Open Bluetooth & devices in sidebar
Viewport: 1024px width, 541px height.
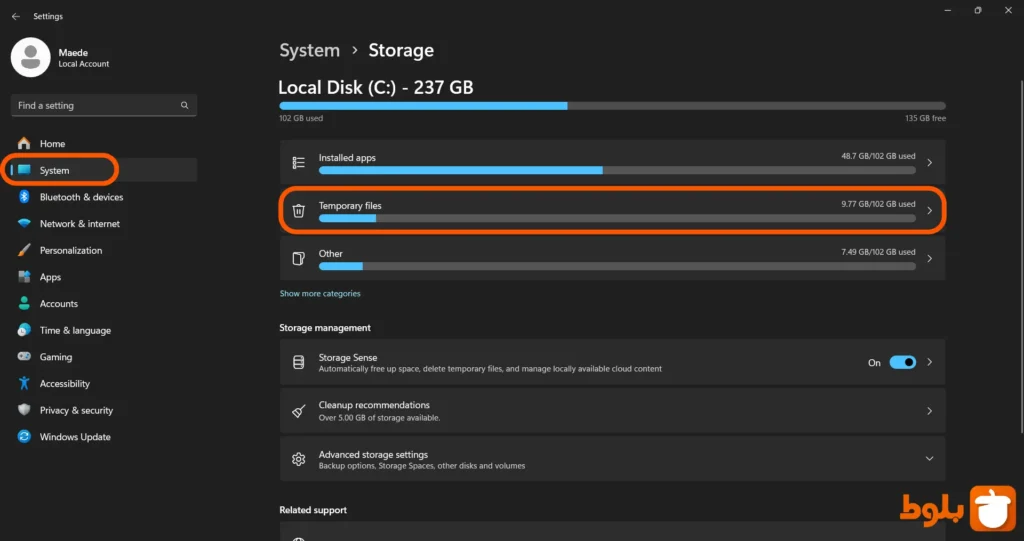pos(81,197)
